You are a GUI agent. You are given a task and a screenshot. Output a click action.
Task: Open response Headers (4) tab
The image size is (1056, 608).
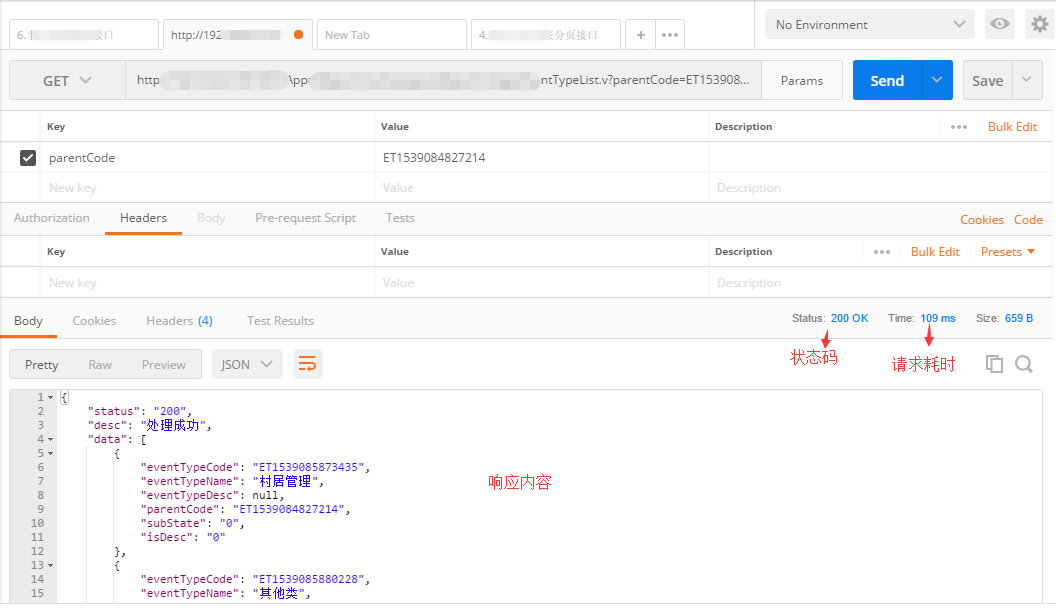[x=179, y=320]
